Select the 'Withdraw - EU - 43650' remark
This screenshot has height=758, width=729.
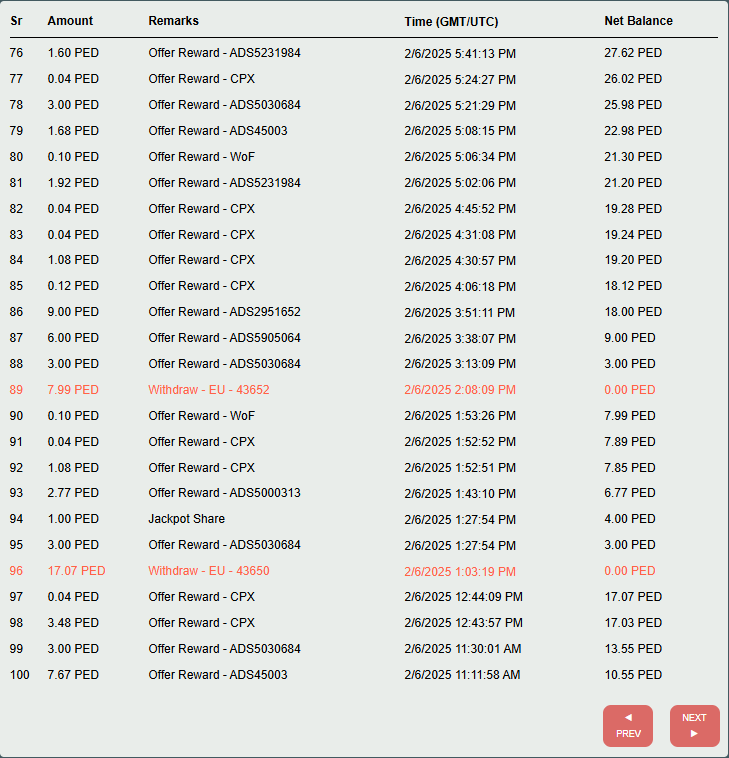pos(209,570)
